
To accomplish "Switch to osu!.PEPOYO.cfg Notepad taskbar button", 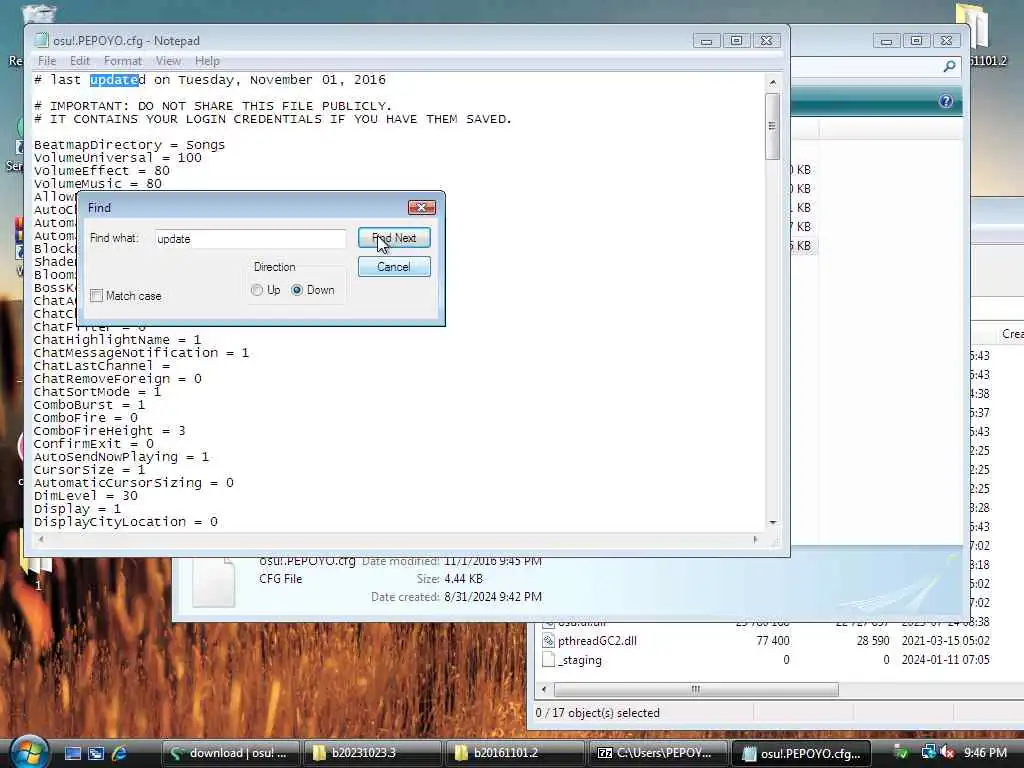I will tap(800, 753).
